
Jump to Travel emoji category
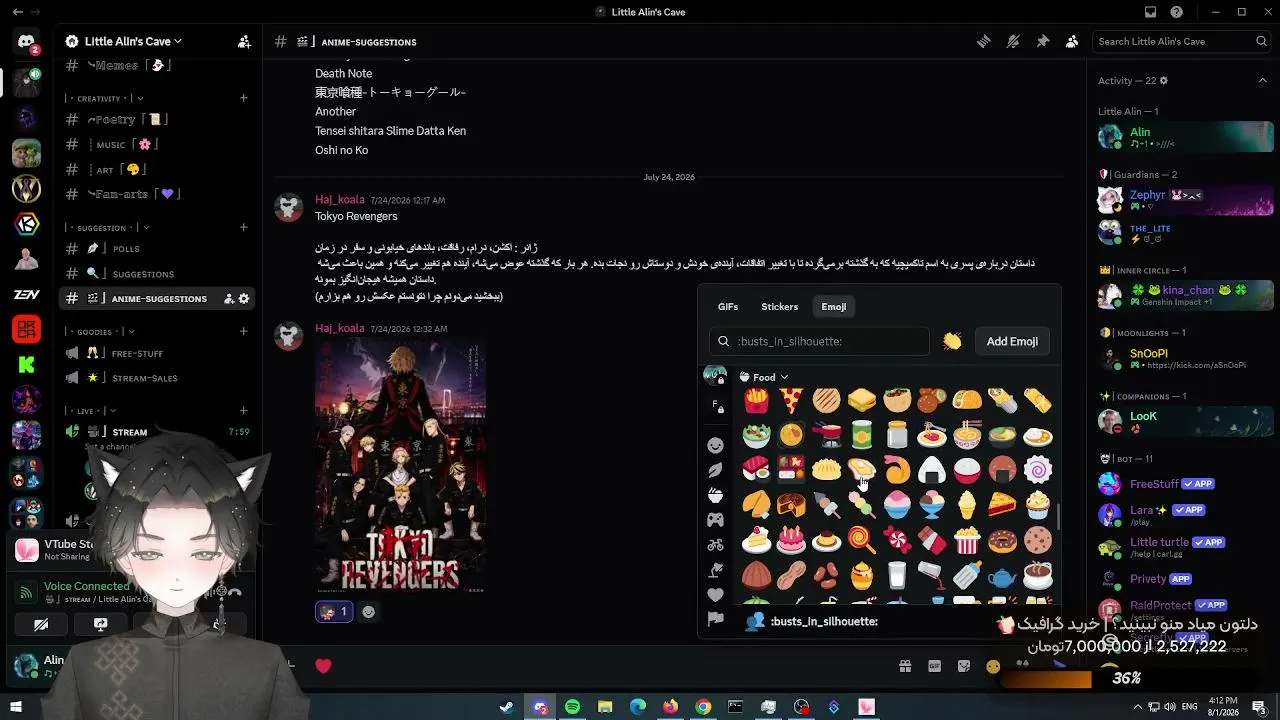(x=715, y=545)
